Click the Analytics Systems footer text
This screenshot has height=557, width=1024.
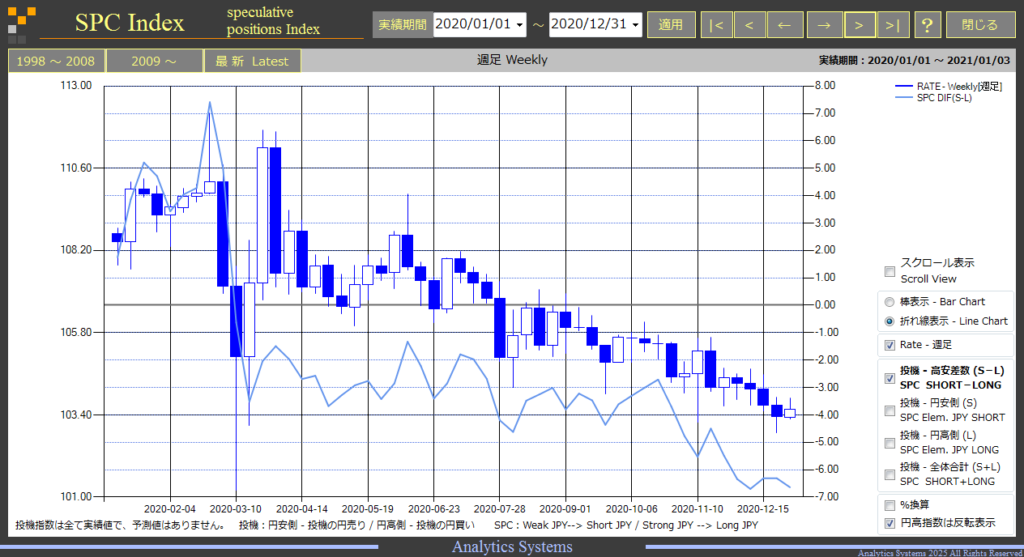coord(512,547)
